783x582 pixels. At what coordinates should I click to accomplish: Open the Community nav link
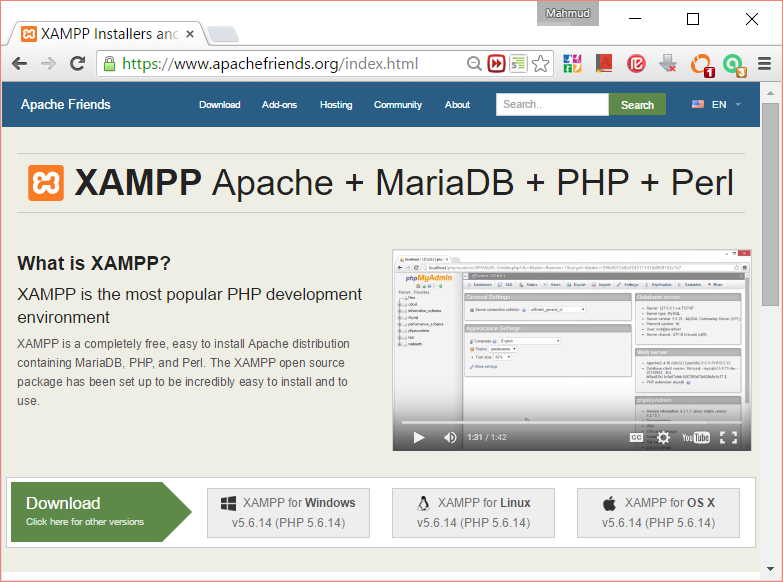tap(398, 104)
